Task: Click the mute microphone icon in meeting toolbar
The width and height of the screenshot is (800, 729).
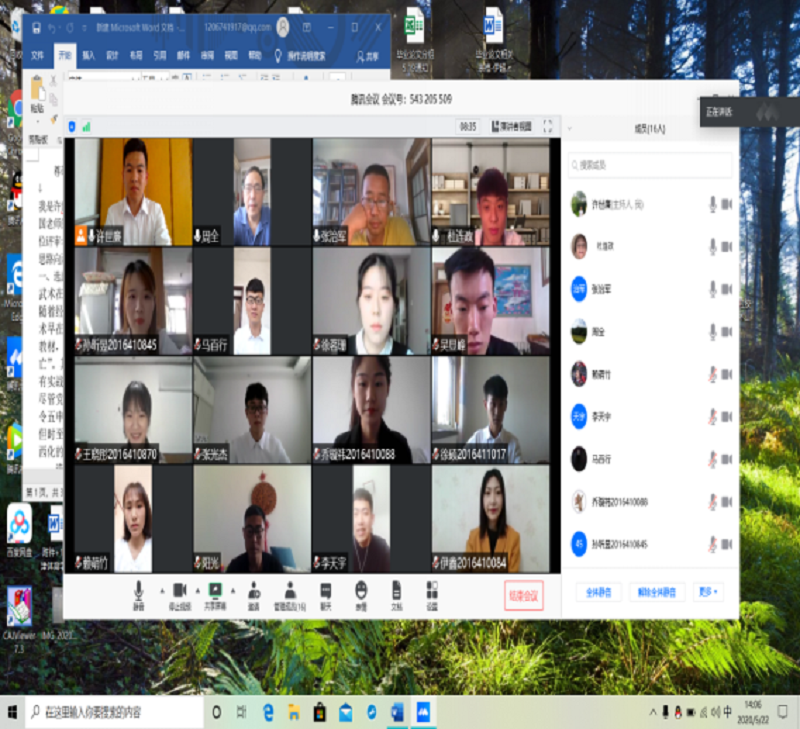Action: pyautogui.click(x=138, y=591)
